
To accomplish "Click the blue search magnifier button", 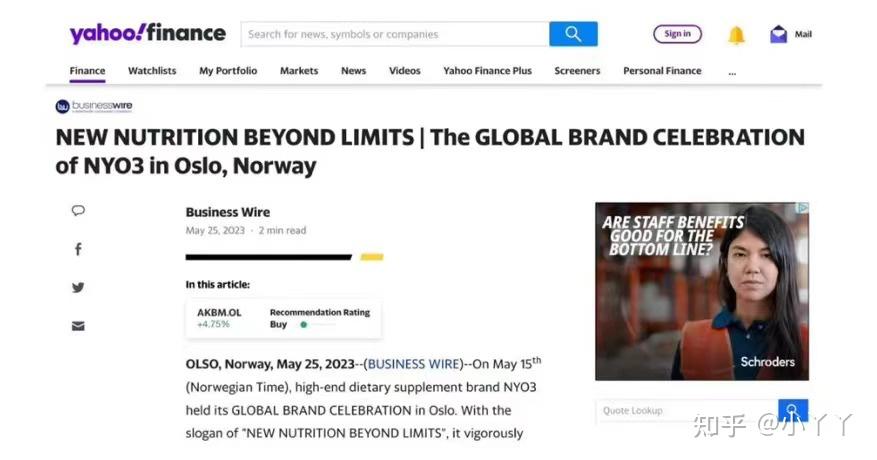I will 573,34.
